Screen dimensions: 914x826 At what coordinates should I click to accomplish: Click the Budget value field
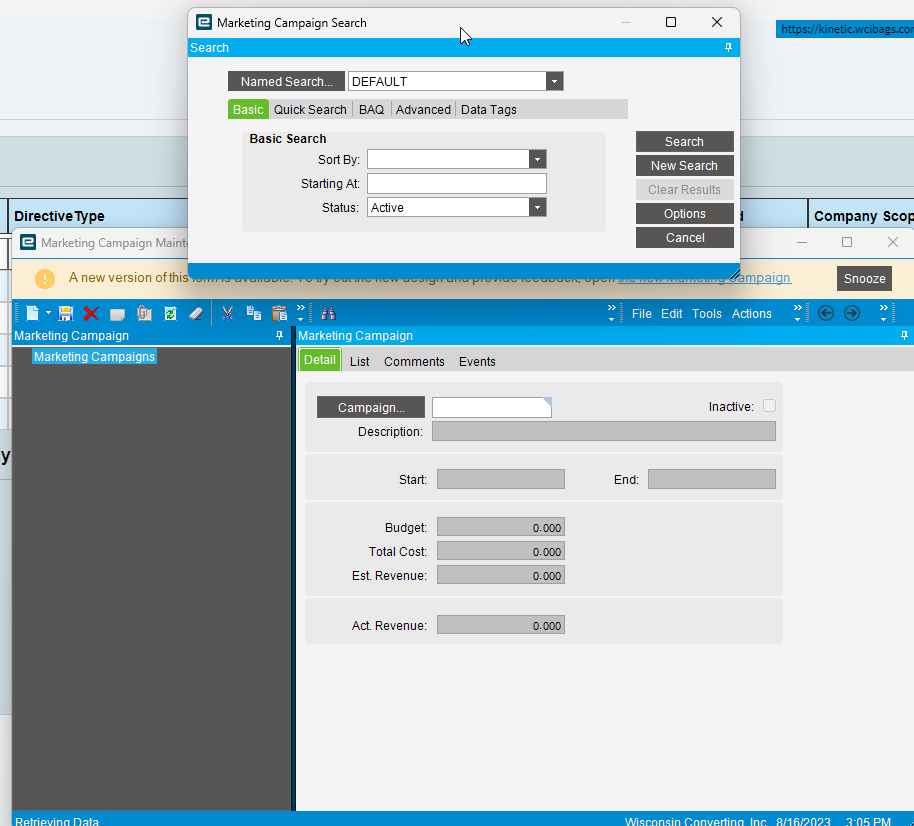pyautogui.click(x=501, y=527)
